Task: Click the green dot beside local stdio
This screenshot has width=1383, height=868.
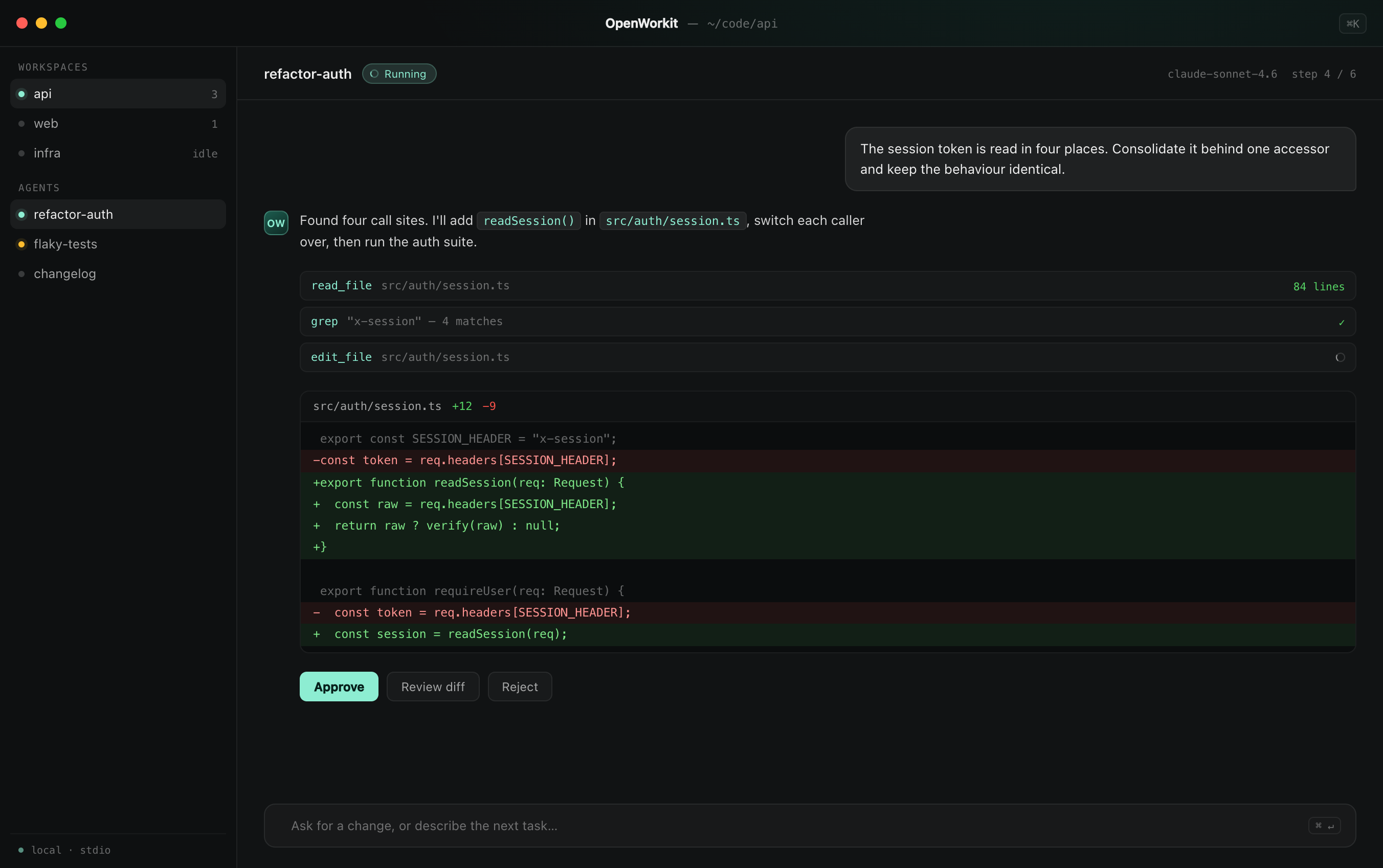Action: 21,850
